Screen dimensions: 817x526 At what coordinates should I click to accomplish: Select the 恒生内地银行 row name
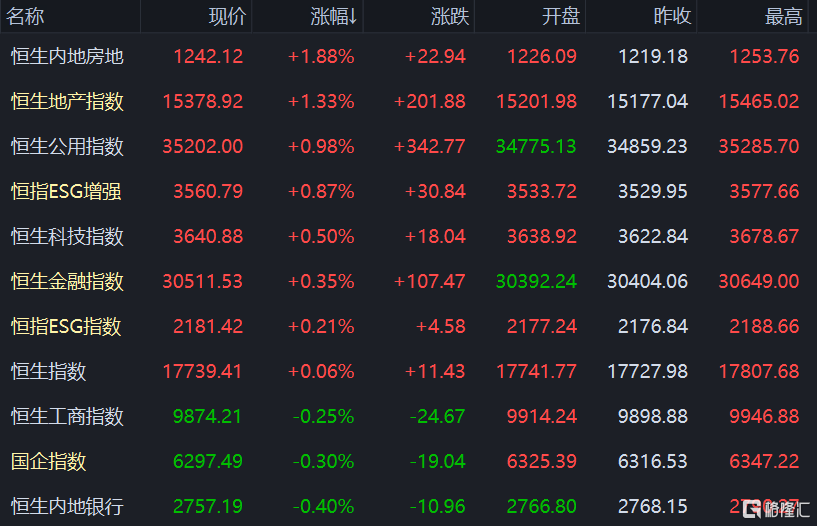point(67,507)
